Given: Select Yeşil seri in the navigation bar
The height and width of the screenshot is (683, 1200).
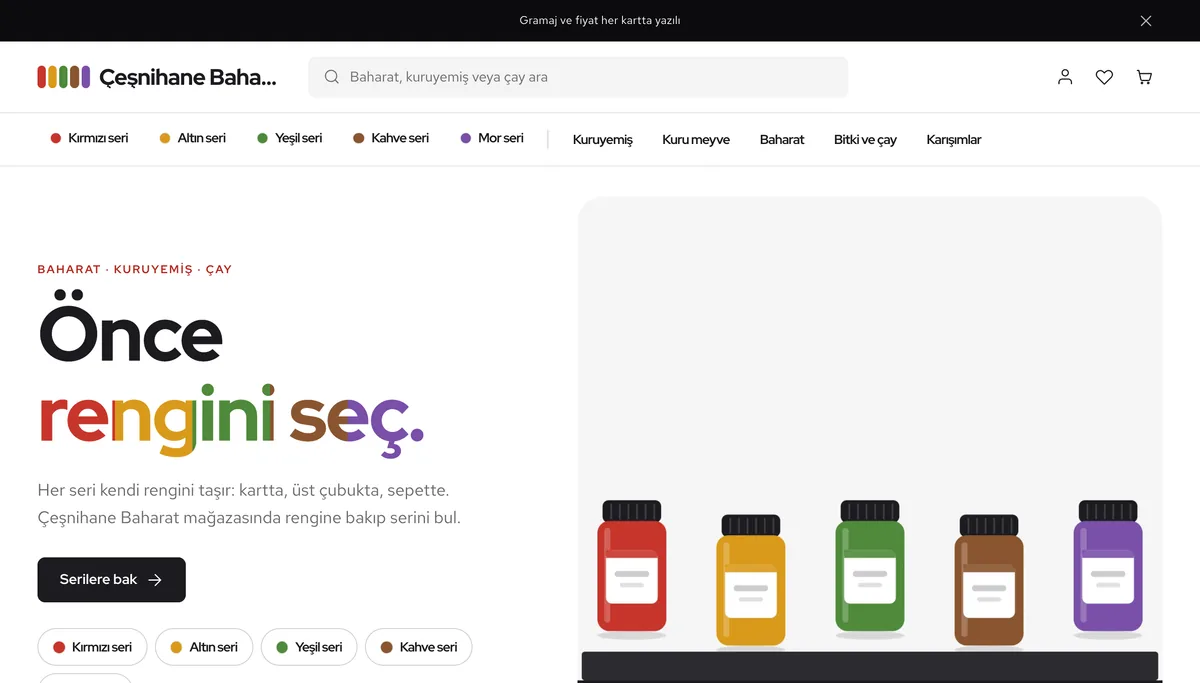Looking at the screenshot, I should pos(289,138).
